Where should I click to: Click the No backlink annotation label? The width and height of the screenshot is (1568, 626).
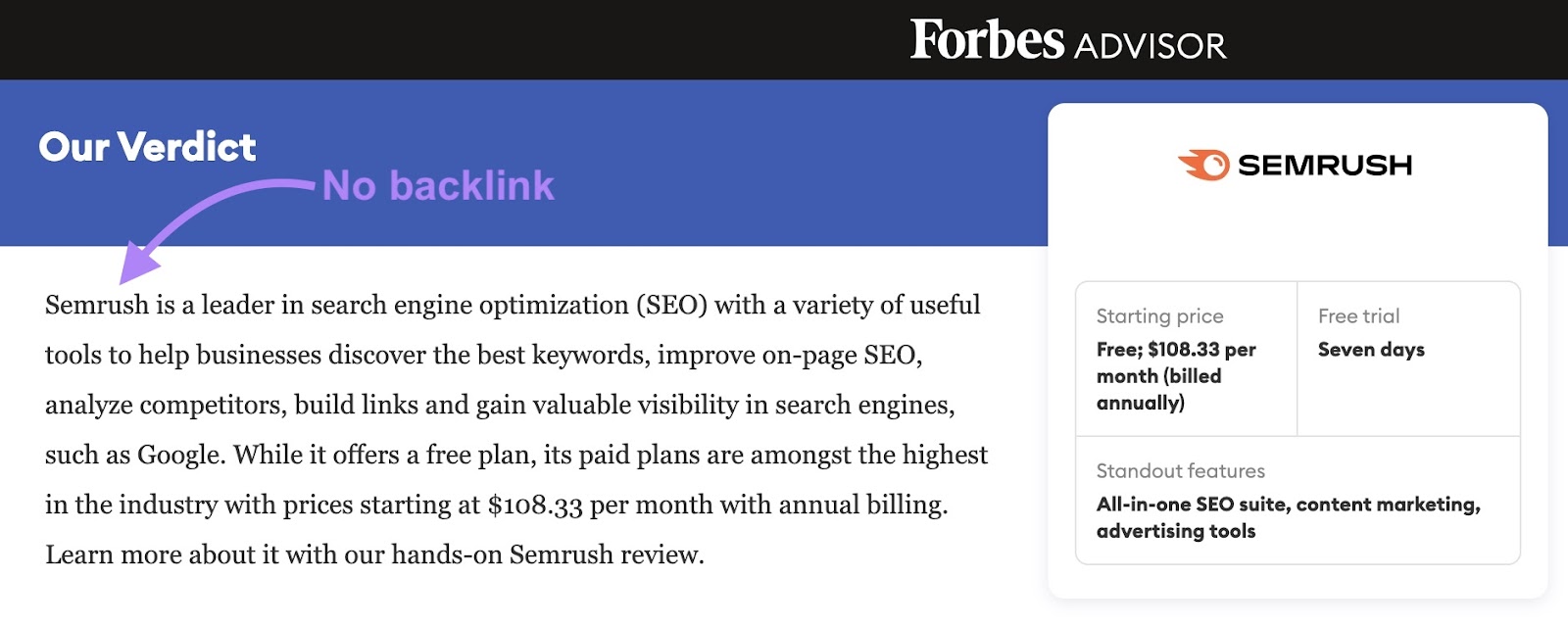pyautogui.click(x=438, y=185)
